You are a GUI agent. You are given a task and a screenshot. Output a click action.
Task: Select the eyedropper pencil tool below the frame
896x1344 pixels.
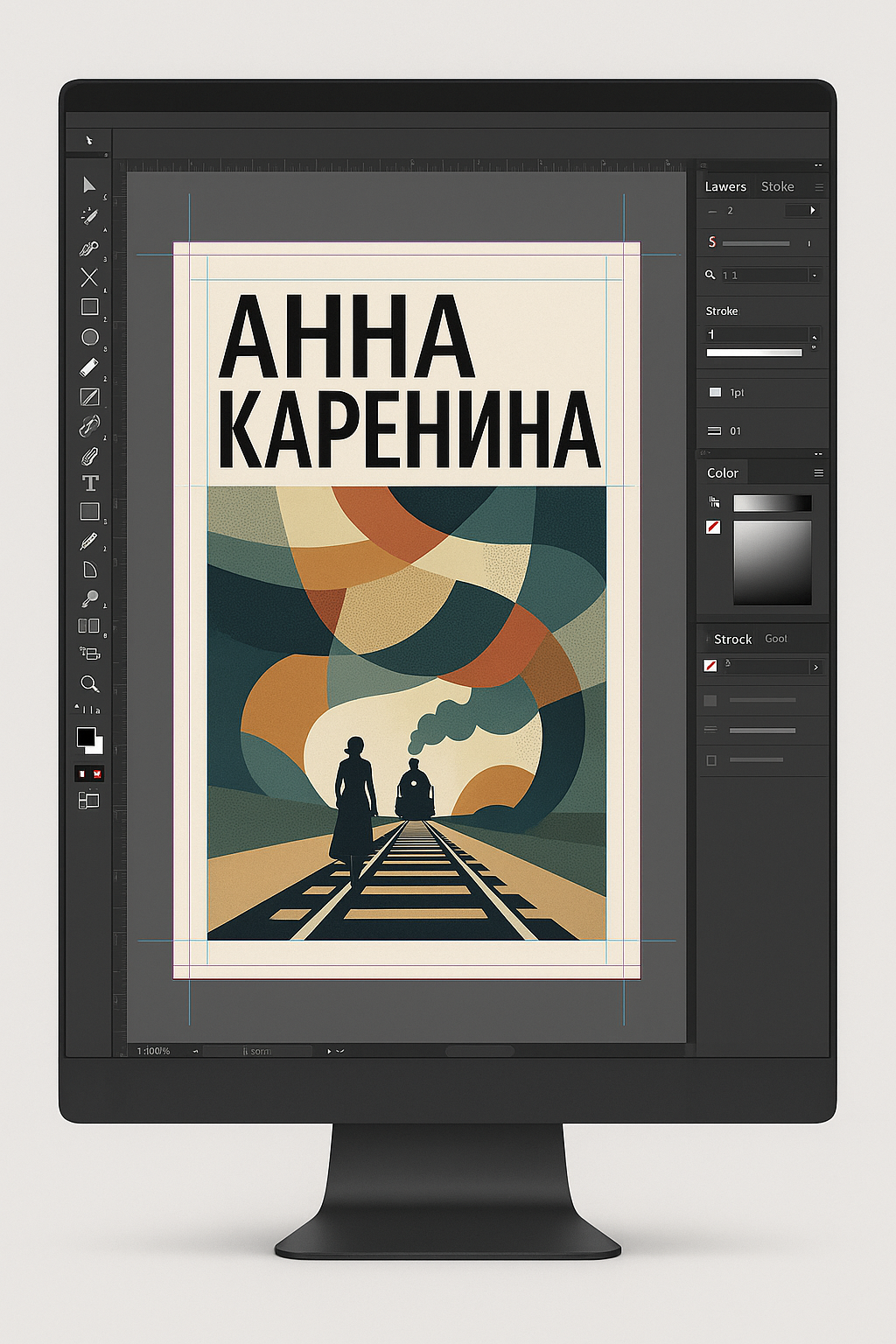[89, 542]
